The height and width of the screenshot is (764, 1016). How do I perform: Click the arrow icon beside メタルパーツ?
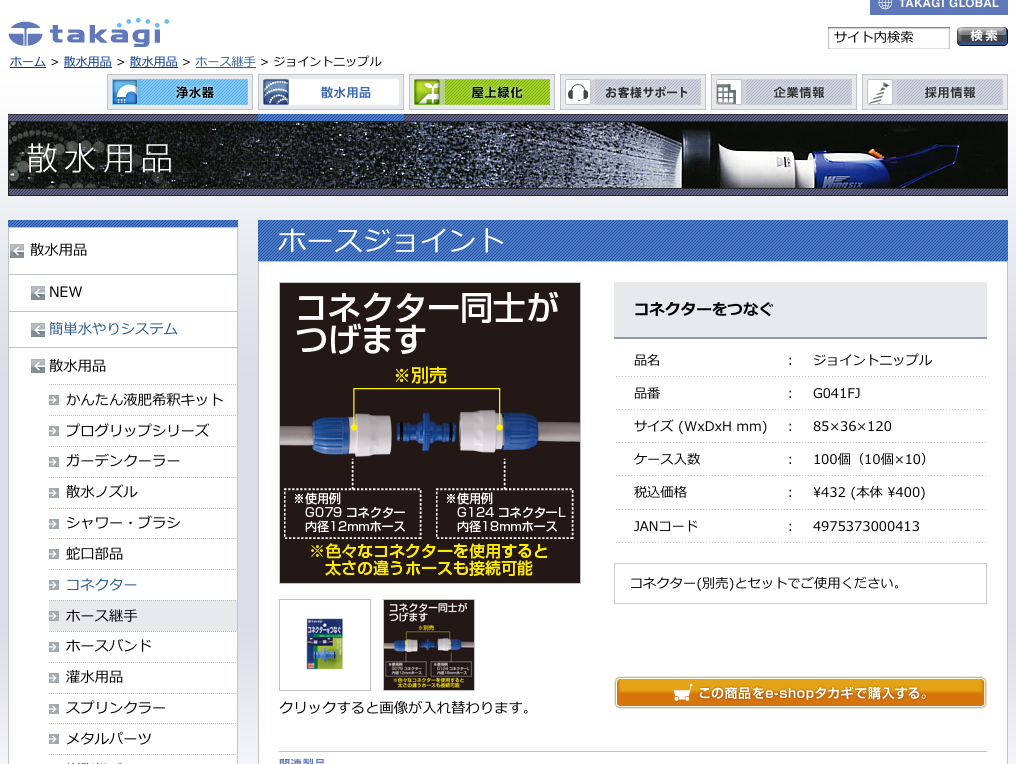click(x=54, y=739)
